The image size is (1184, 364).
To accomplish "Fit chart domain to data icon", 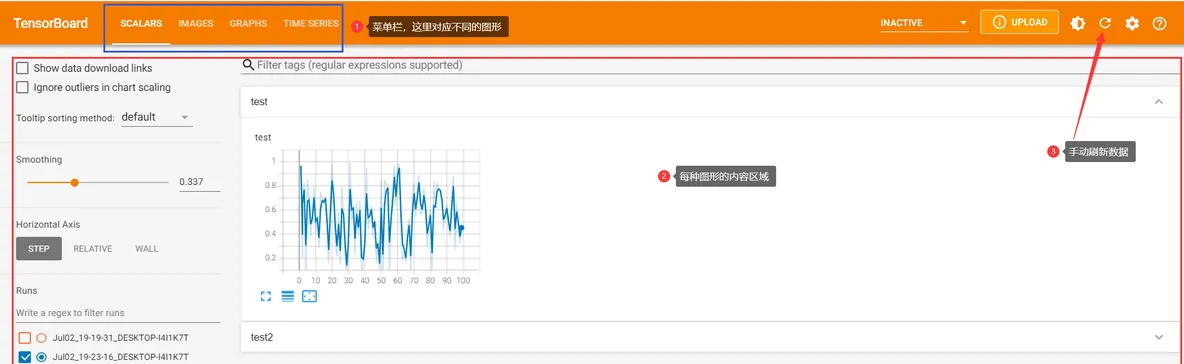I will 310,296.
